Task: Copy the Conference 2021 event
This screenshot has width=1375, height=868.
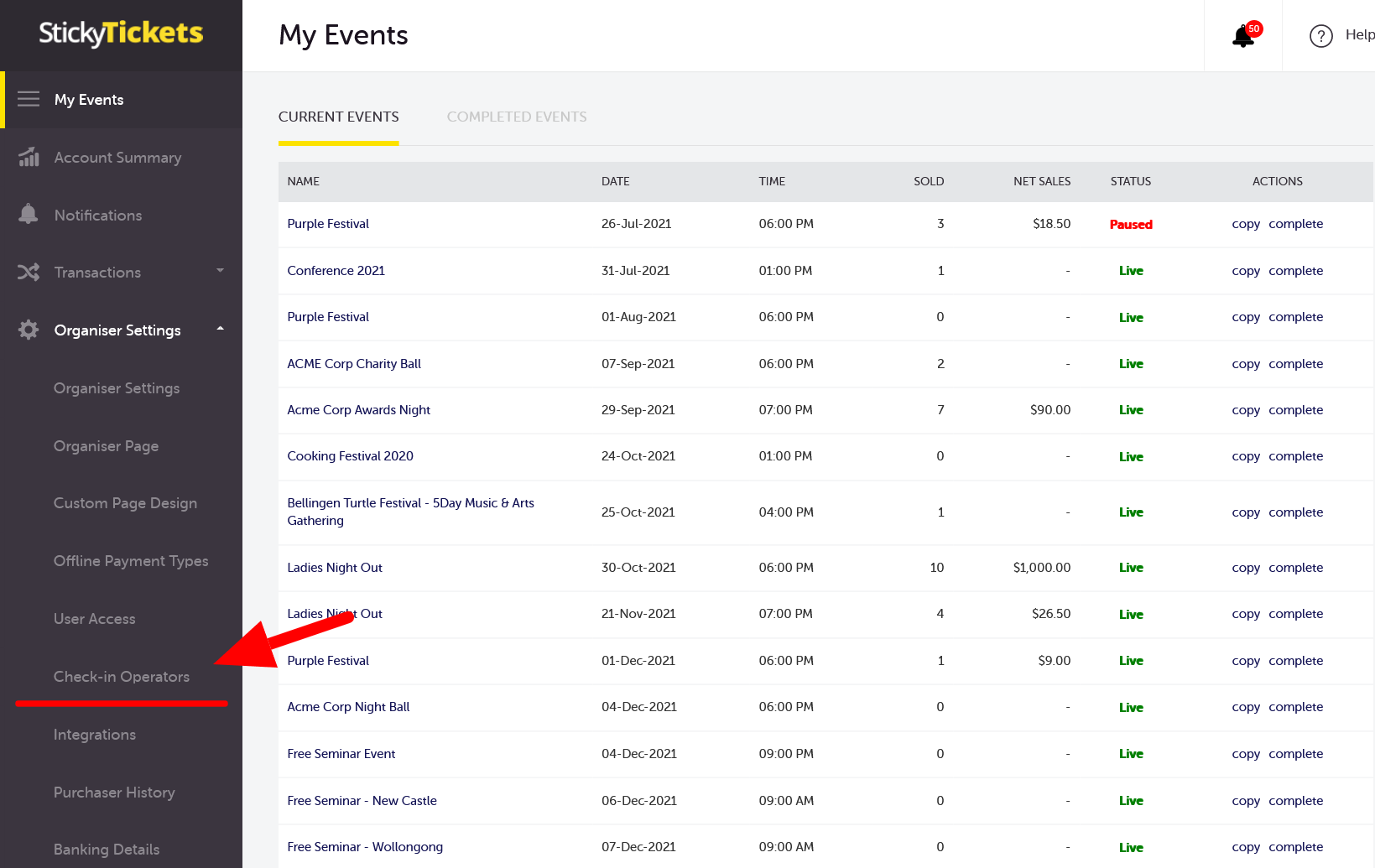Action: click(1246, 271)
